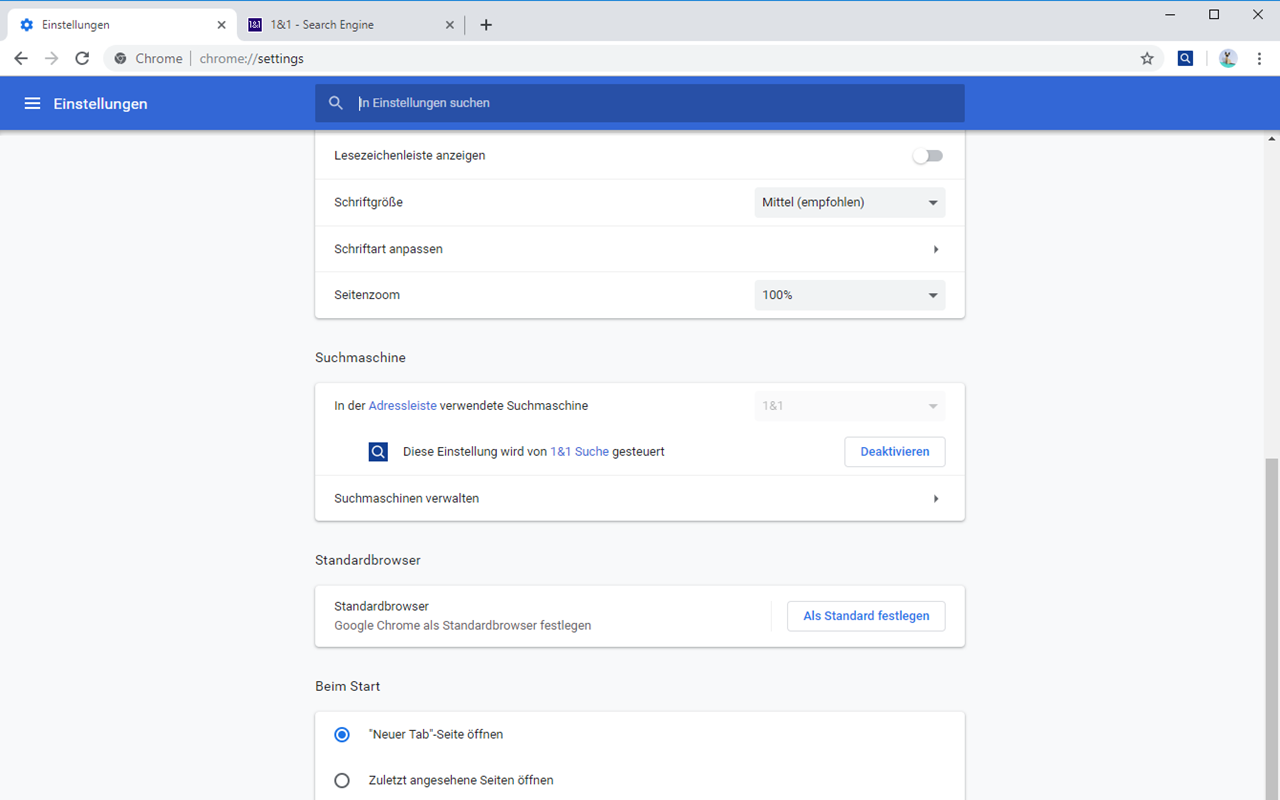
Task: Open the 1&1 Suche link
Action: [579, 452]
